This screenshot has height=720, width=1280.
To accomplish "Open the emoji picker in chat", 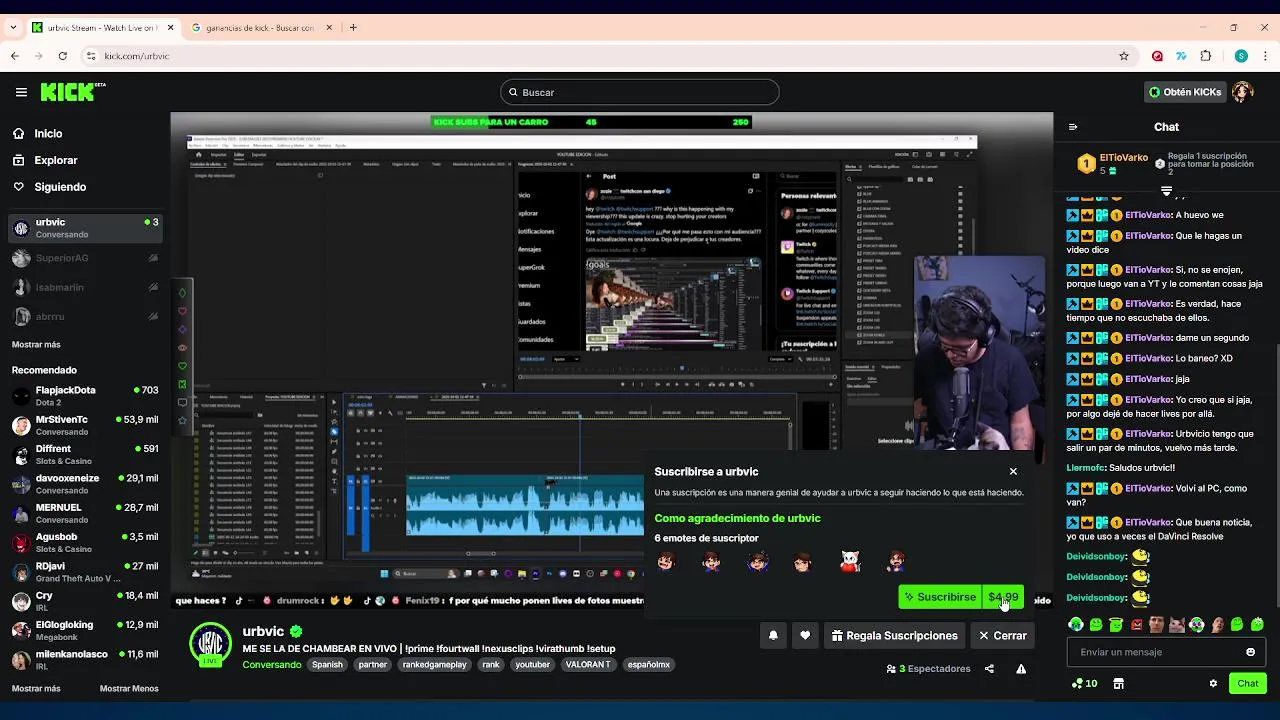I will point(1250,652).
